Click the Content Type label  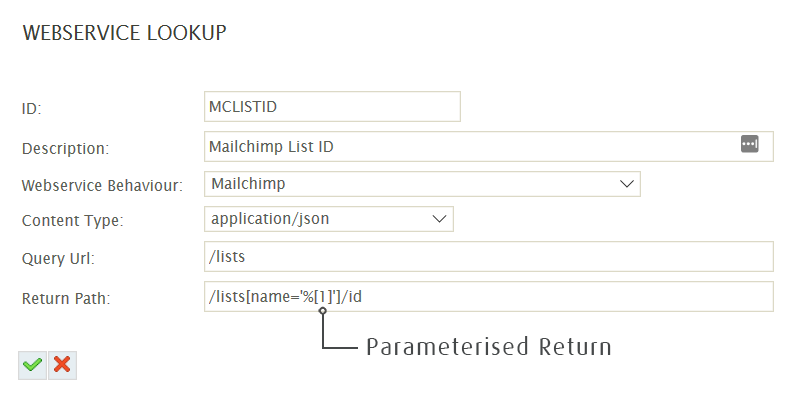(73, 220)
